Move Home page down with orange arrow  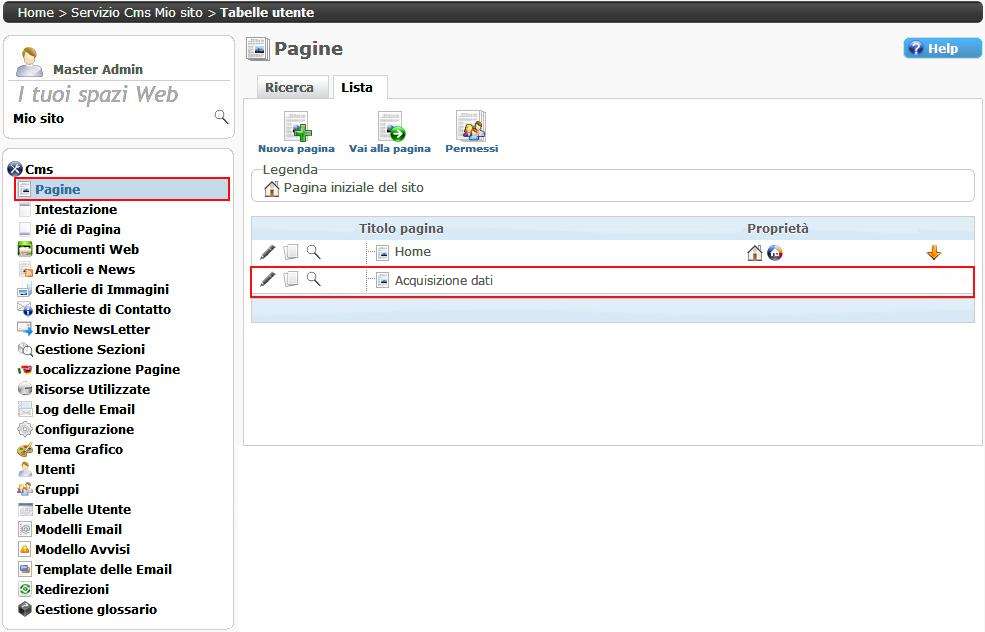pos(934,253)
